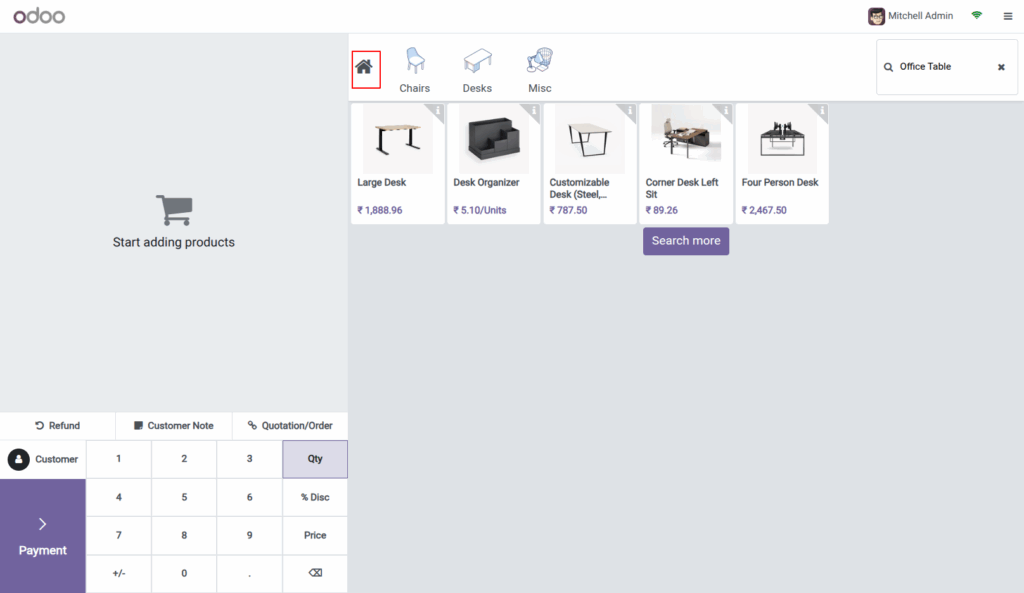Screen dimensions: 1024x593
Task: Click the green connection status indicator
Action: tap(976, 16)
